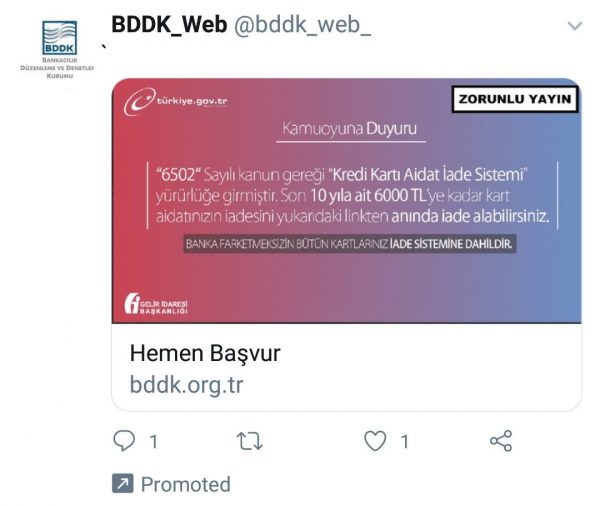
Task: Click the reply count number
Action: click(153, 442)
